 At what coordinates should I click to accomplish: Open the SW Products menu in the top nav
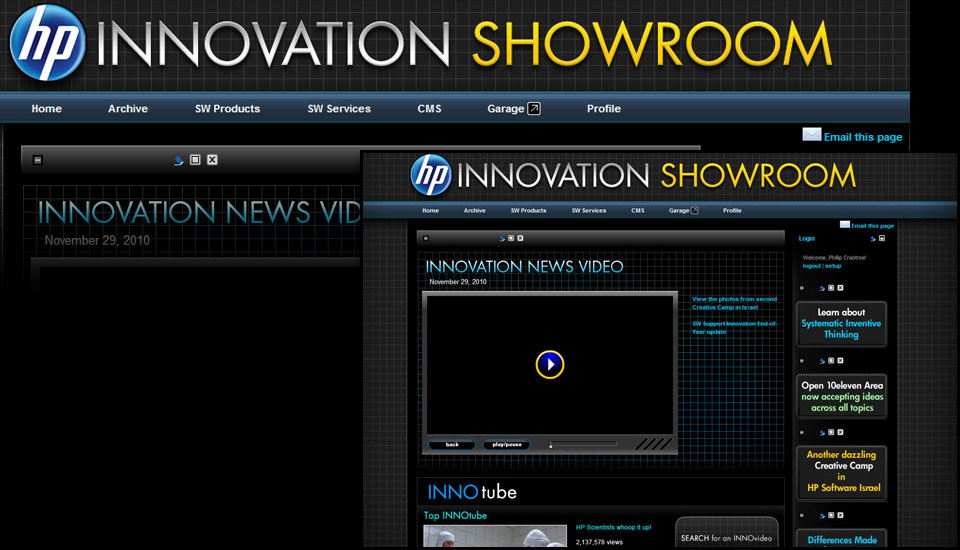227,109
